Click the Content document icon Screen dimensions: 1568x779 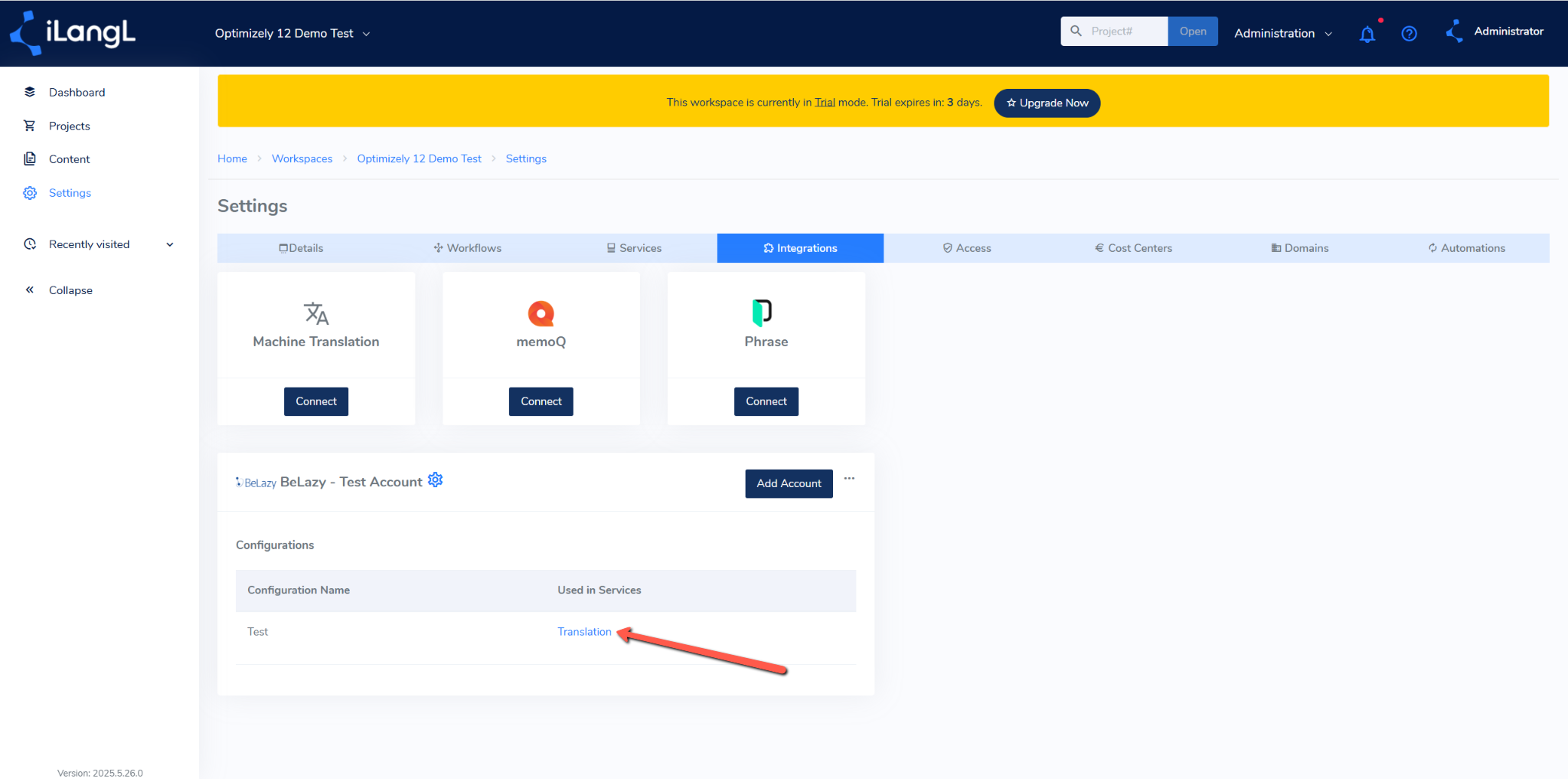[30, 159]
